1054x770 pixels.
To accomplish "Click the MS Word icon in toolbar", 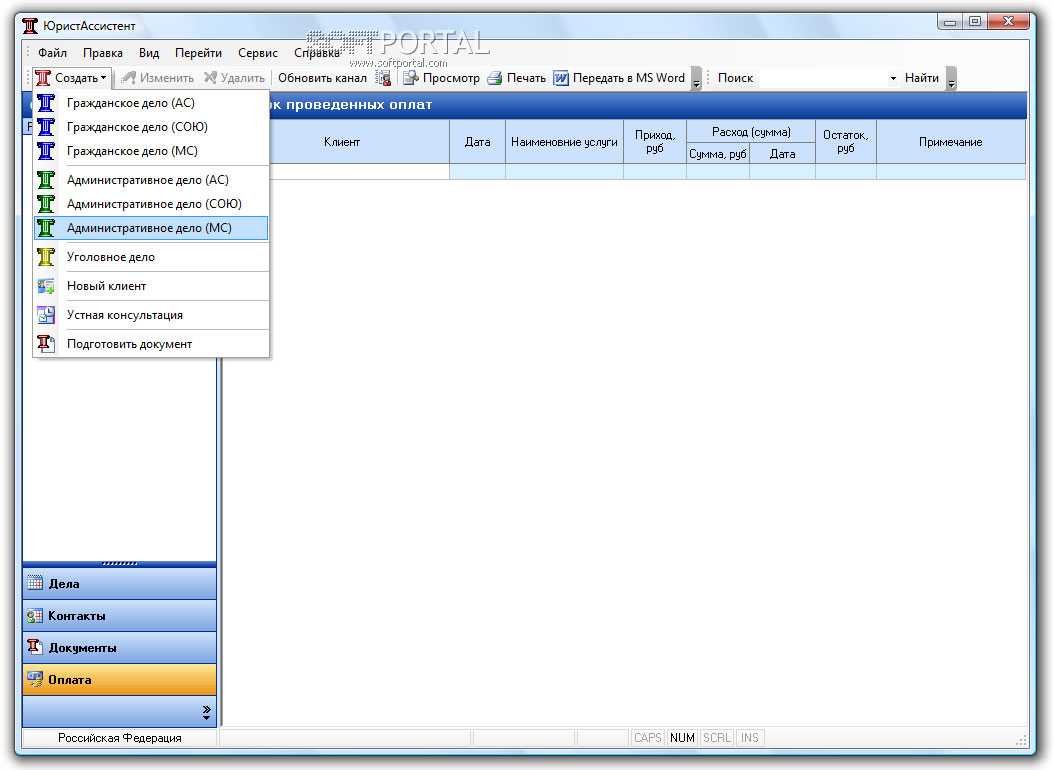I will [x=561, y=78].
